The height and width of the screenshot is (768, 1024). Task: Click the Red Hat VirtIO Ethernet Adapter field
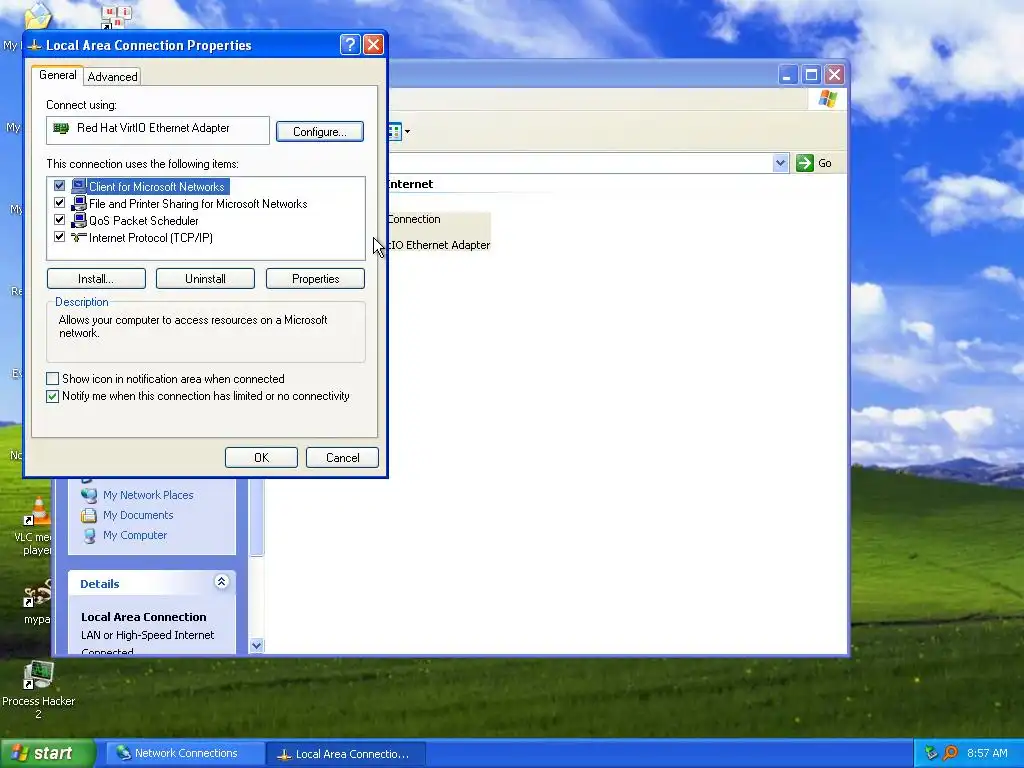(157, 130)
